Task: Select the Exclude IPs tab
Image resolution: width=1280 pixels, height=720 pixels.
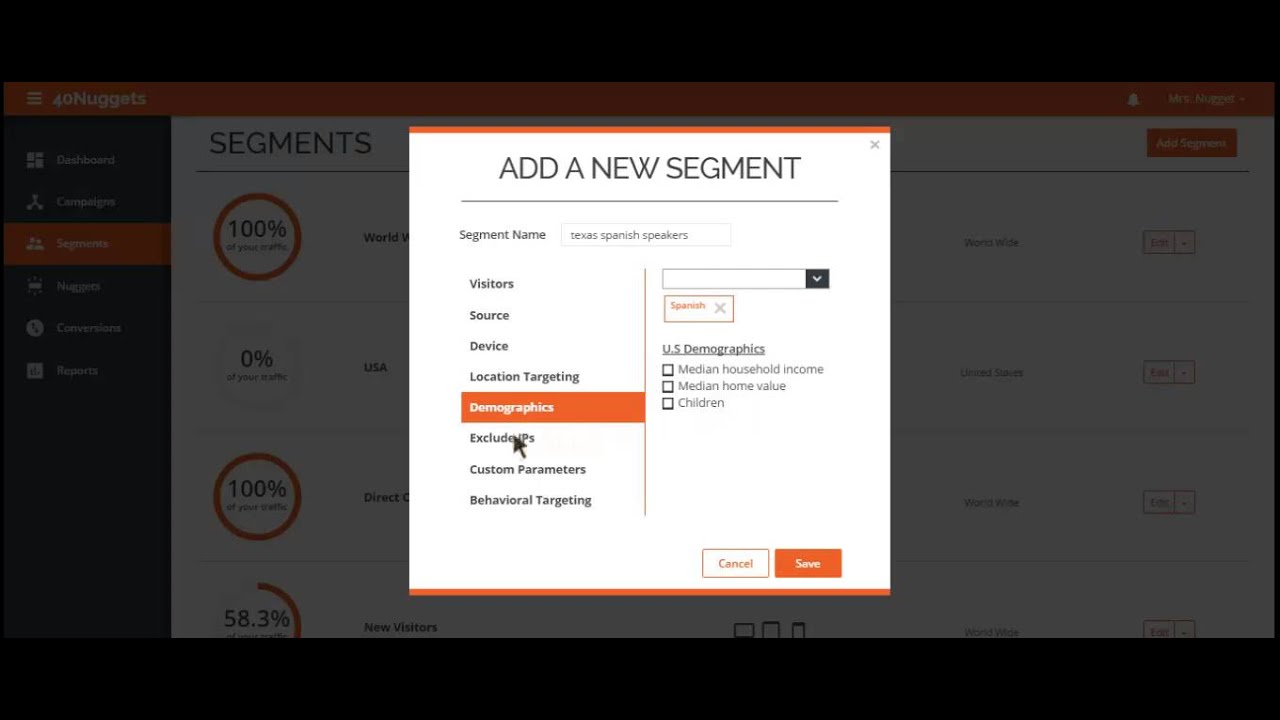Action: pyautogui.click(x=552, y=438)
